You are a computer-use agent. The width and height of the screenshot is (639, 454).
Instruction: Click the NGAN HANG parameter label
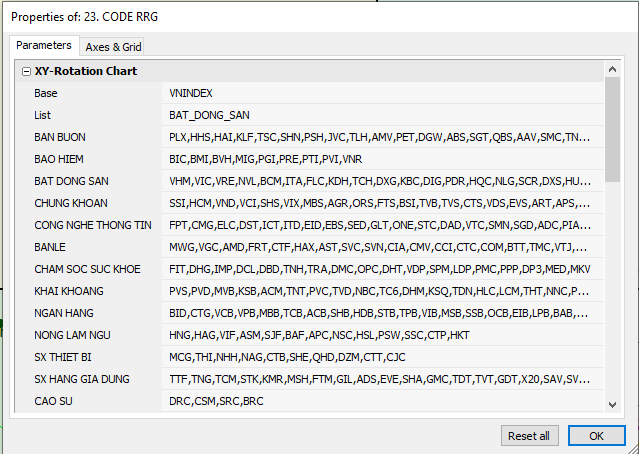64,313
